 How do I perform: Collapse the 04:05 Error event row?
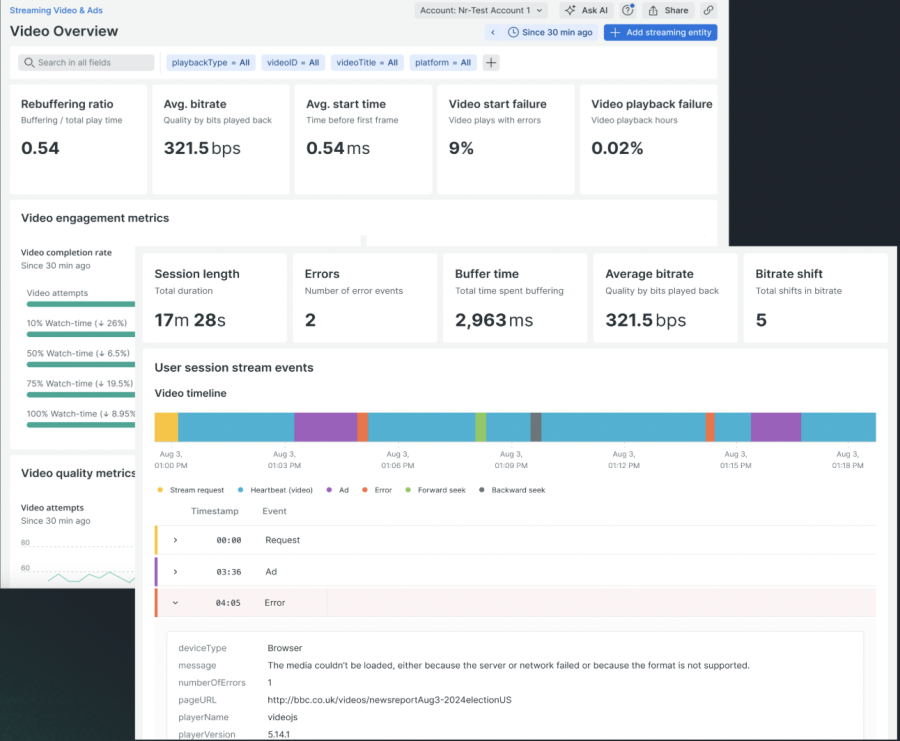[x=175, y=603]
